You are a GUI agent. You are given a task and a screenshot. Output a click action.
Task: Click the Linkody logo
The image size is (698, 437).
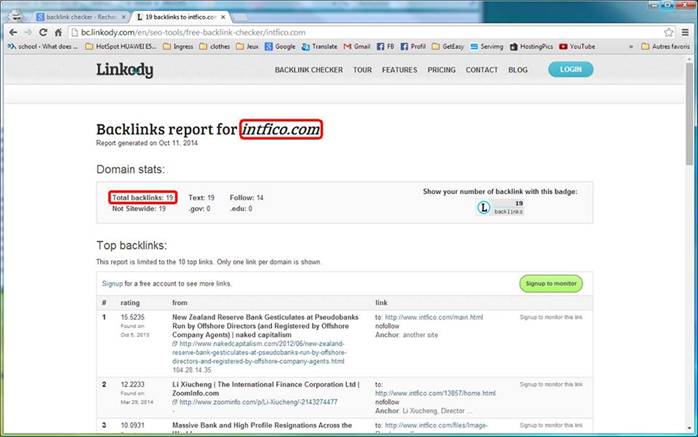(x=125, y=70)
